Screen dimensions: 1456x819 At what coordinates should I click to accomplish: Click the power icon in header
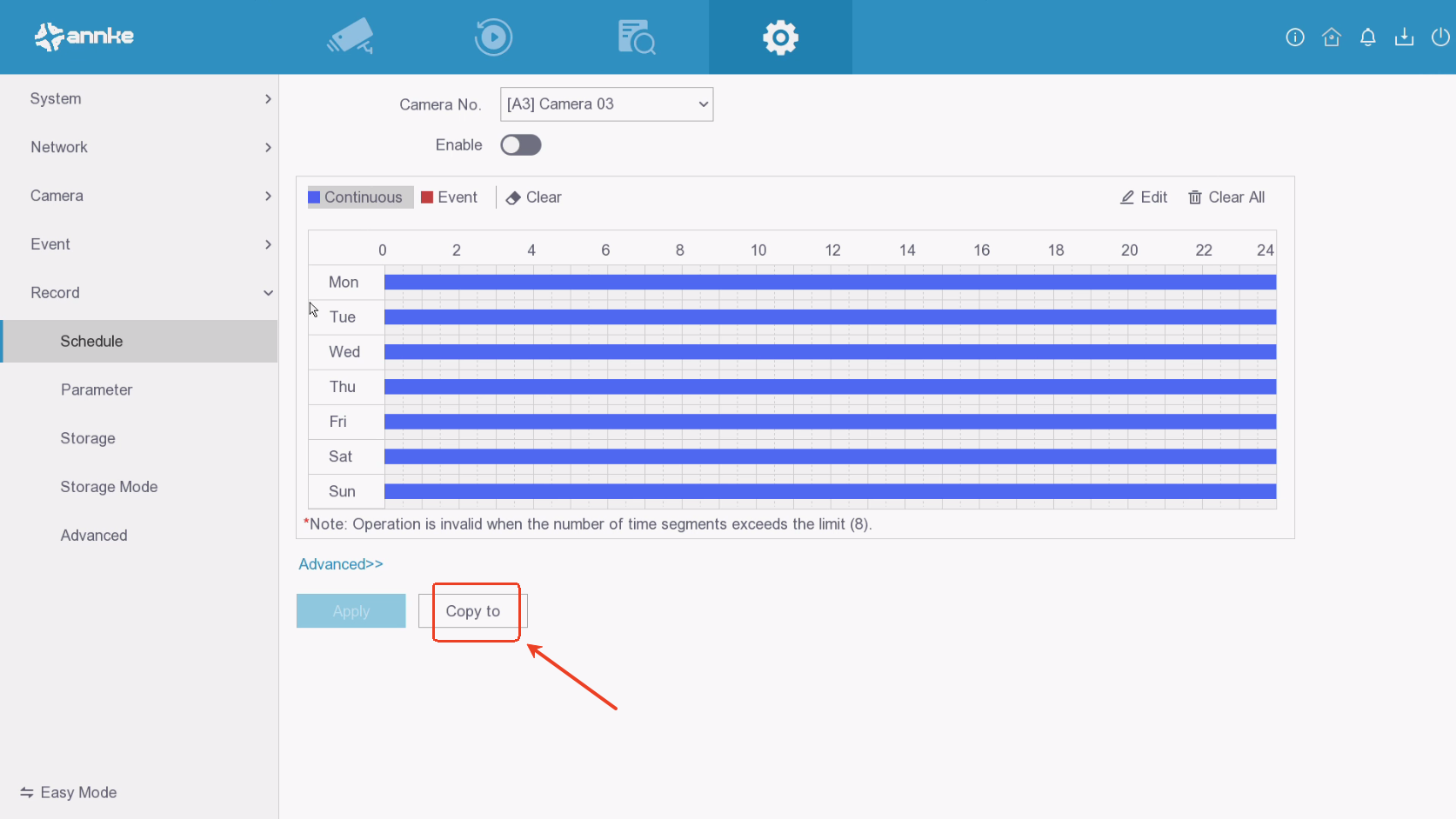click(x=1440, y=37)
